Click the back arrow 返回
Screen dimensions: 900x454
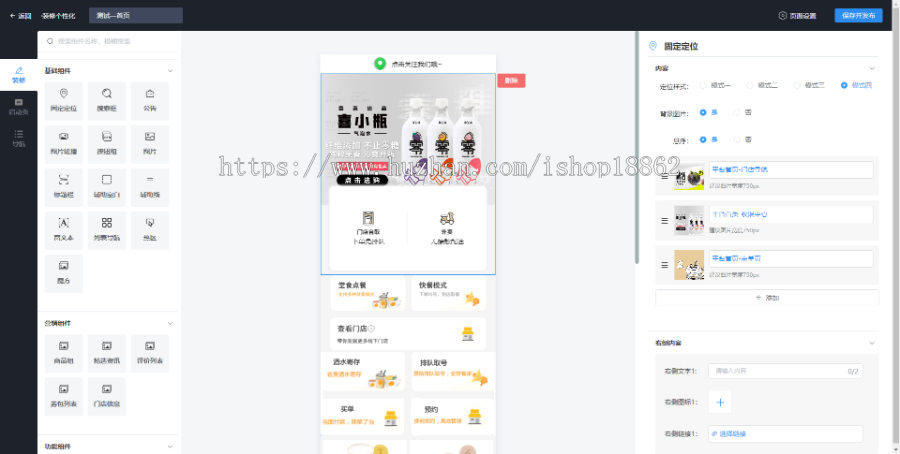click(x=20, y=15)
